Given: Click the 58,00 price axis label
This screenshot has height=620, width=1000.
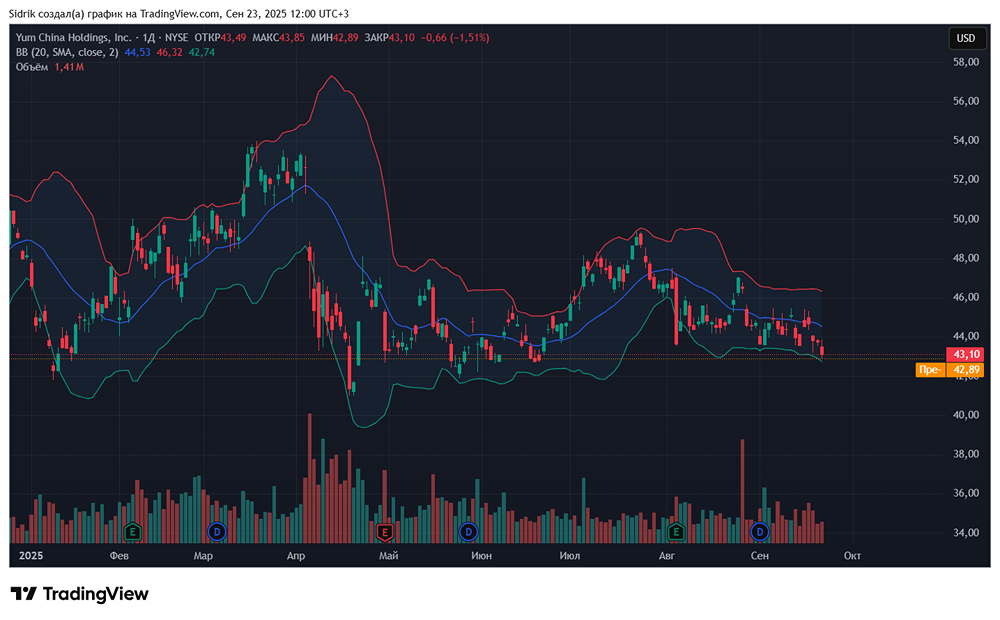Looking at the screenshot, I should 966,62.
